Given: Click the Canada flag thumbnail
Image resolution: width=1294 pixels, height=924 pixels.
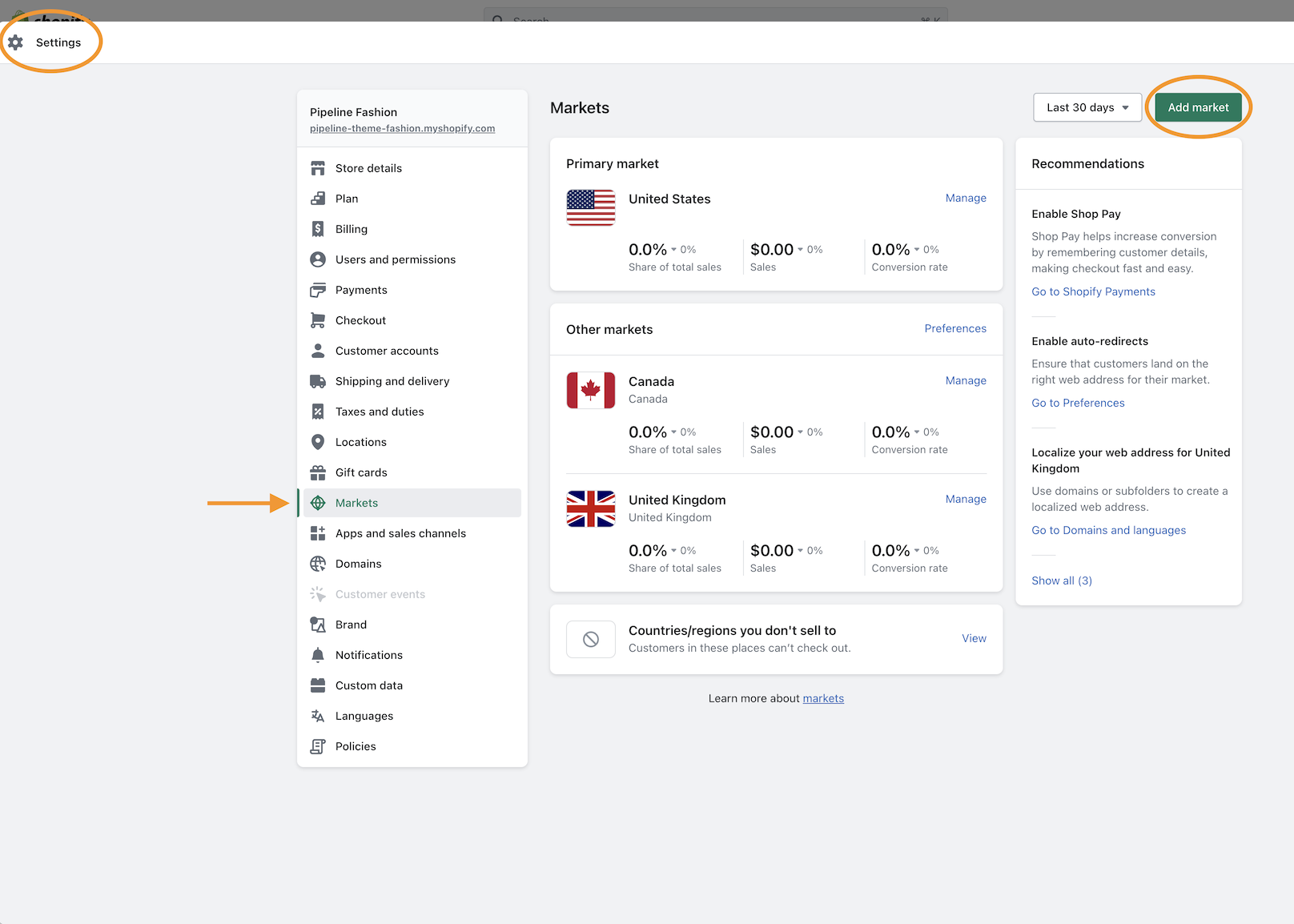Looking at the screenshot, I should [591, 390].
